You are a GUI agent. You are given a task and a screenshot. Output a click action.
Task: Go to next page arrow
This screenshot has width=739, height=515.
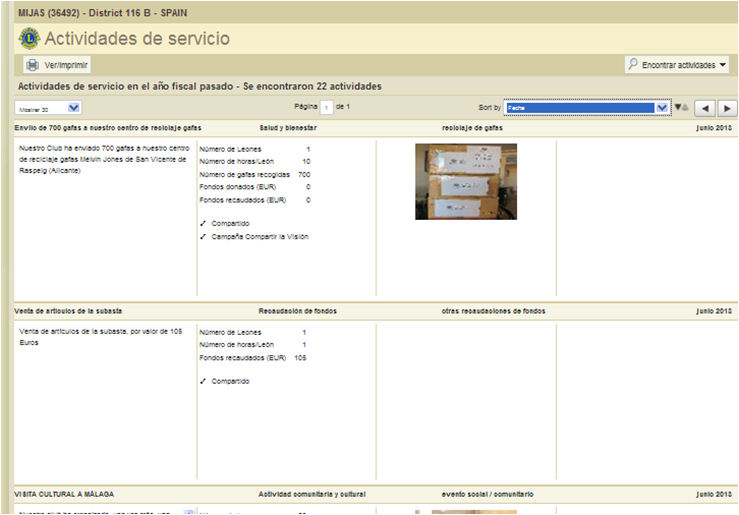point(727,108)
